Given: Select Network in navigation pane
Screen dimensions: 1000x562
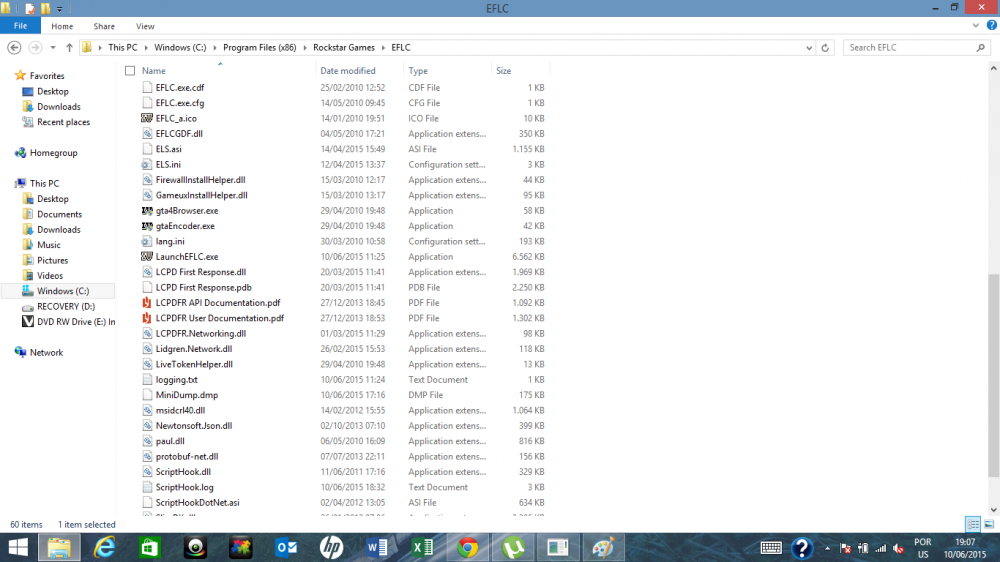Looking at the screenshot, I should point(46,353).
